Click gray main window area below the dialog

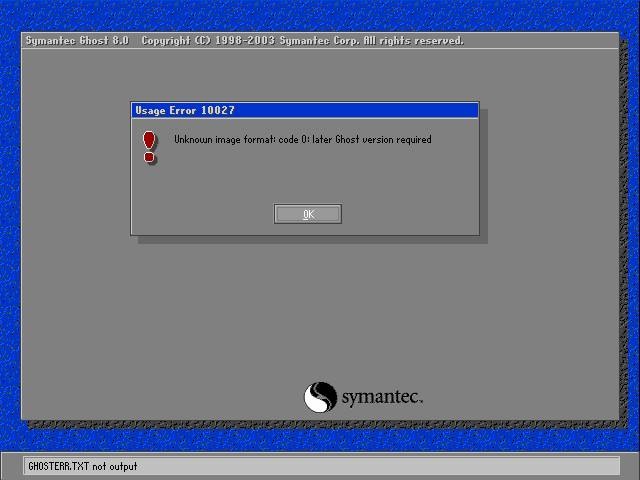(200, 320)
